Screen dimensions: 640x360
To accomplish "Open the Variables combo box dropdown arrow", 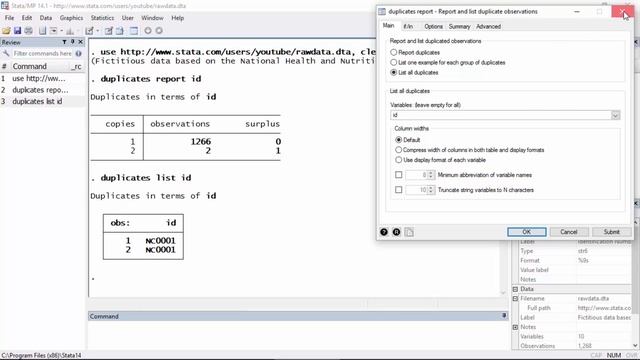I will click(x=616, y=115).
